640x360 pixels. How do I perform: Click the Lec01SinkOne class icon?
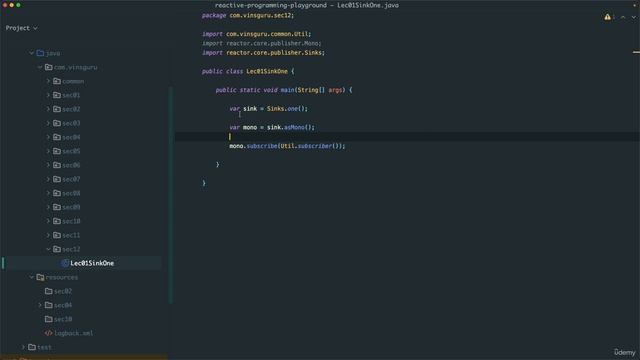65,263
